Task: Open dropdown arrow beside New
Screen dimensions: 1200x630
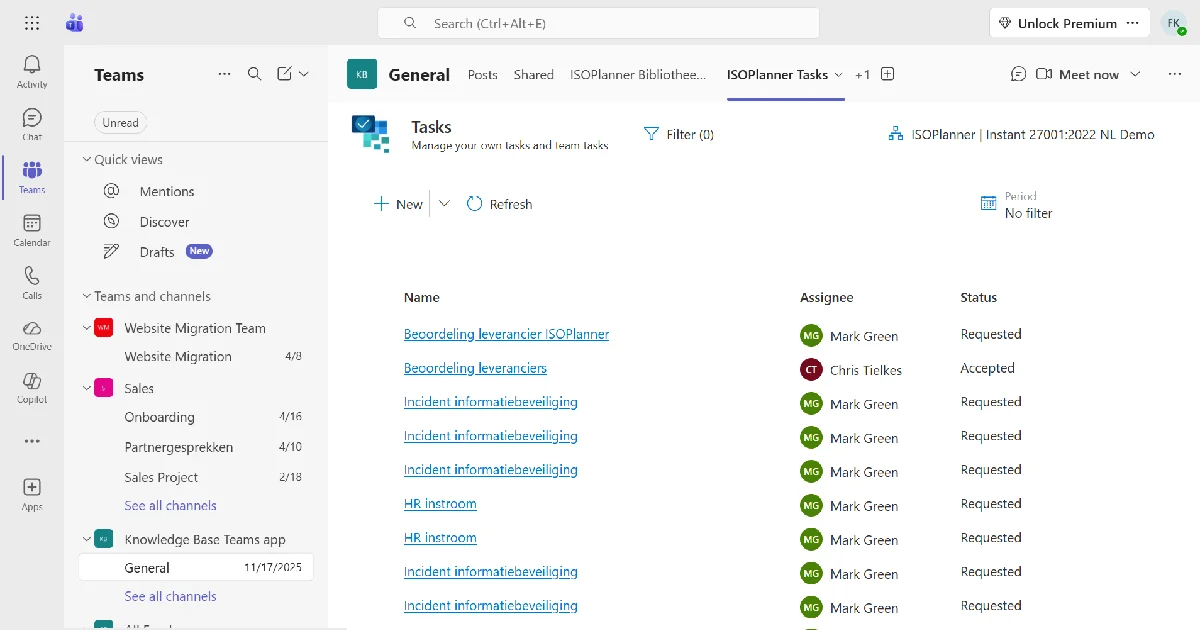Action: coord(445,204)
